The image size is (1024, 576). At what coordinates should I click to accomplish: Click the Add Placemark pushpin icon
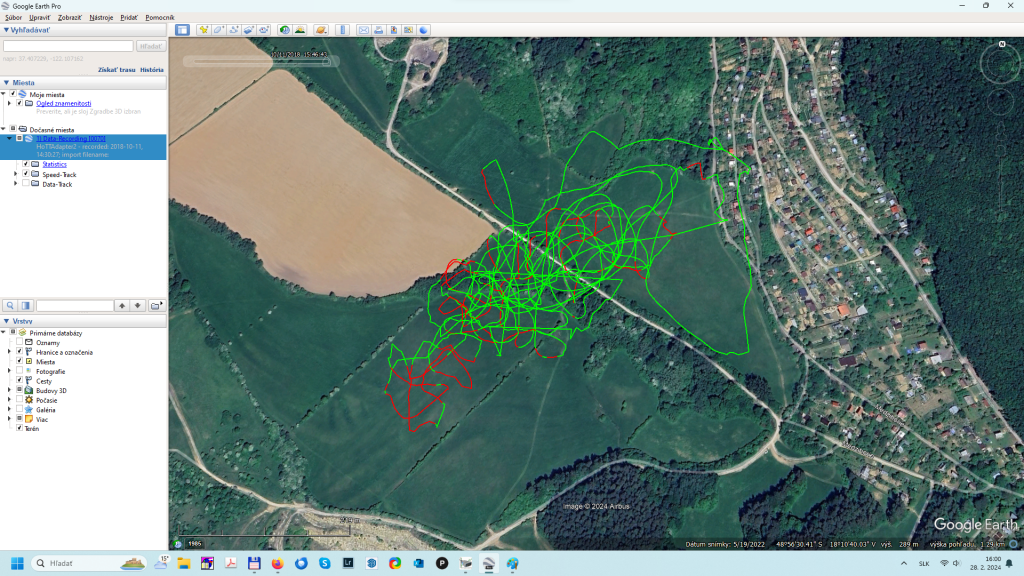coord(203,30)
